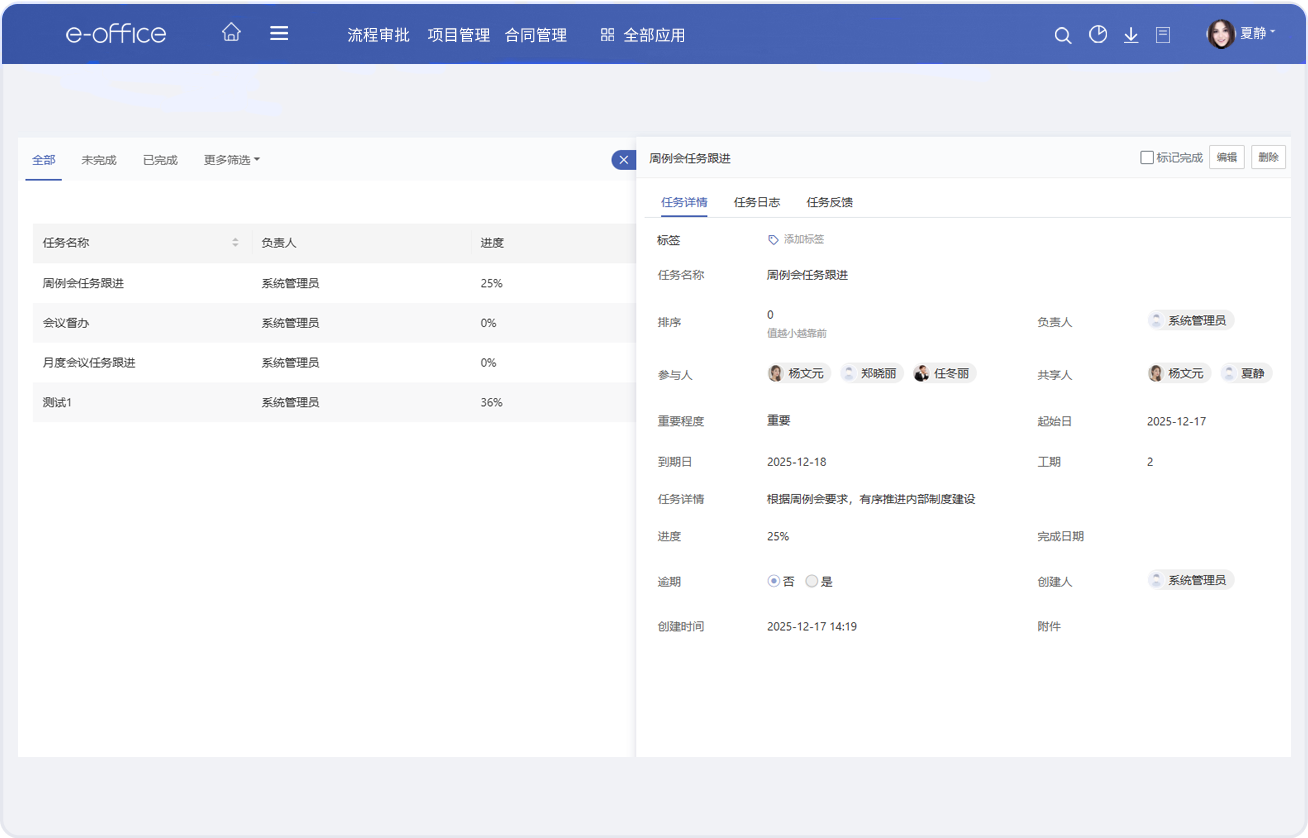
Task: Click the search magnifier icon
Action: pos(1063,35)
